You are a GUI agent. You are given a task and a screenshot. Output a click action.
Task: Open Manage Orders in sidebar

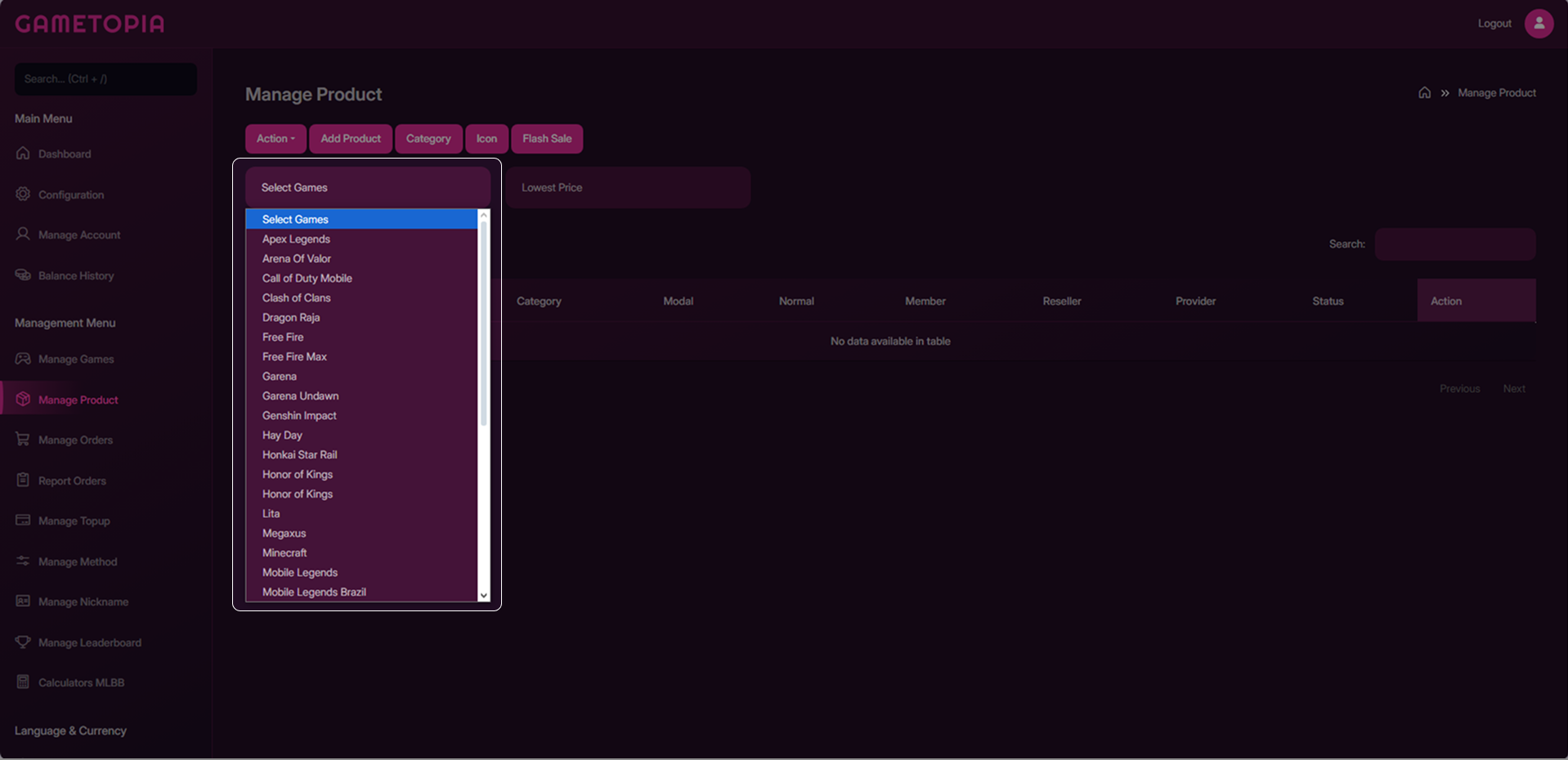75,440
